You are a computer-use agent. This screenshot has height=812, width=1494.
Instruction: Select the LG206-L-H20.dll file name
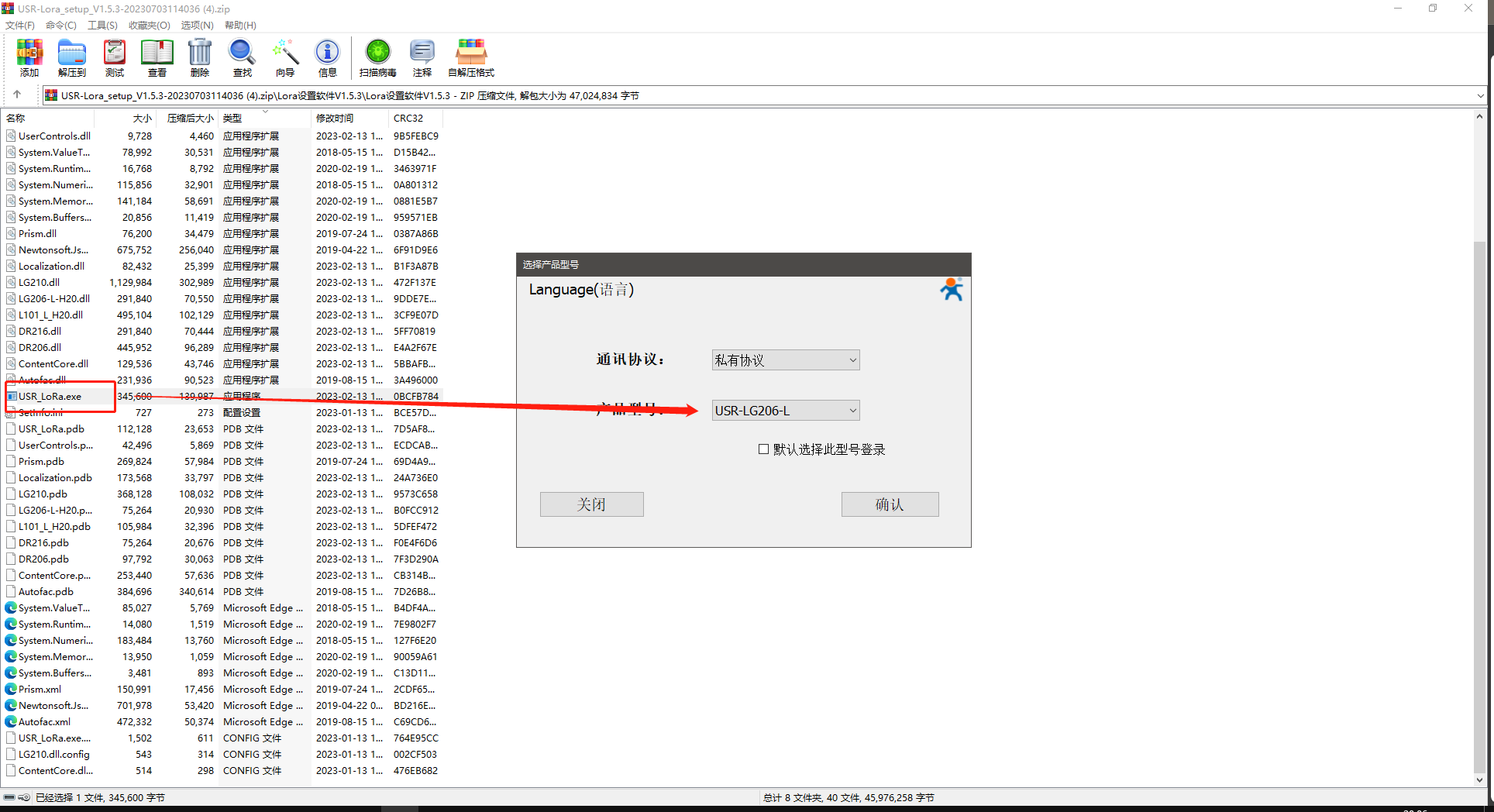tap(54, 298)
